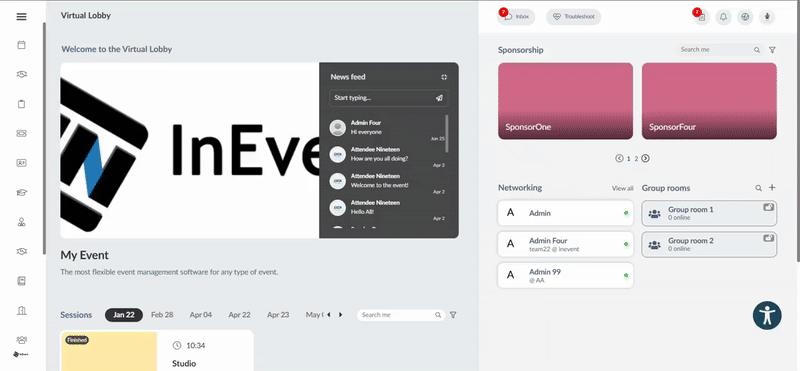Open the notifications bell icon

tap(723, 17)
